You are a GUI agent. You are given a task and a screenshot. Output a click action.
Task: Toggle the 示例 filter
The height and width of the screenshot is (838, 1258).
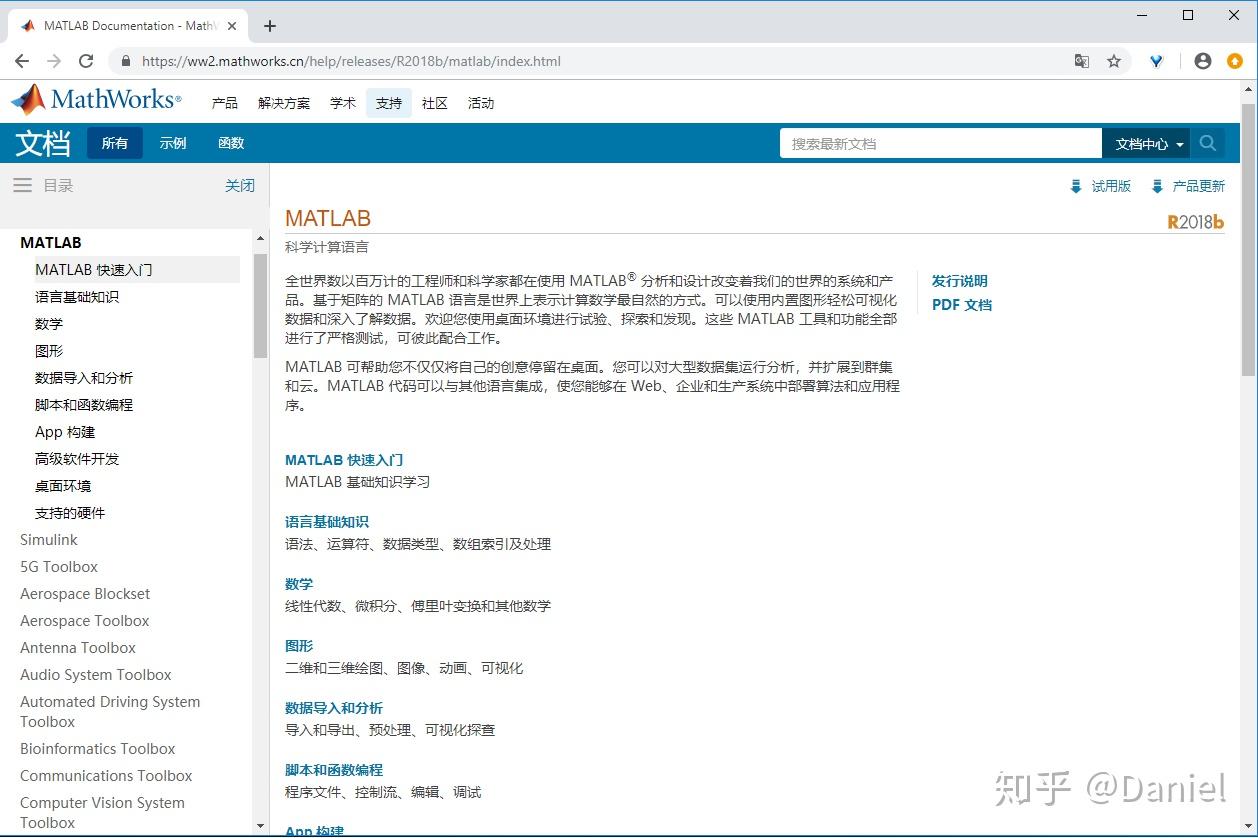(x=172, y=143)
